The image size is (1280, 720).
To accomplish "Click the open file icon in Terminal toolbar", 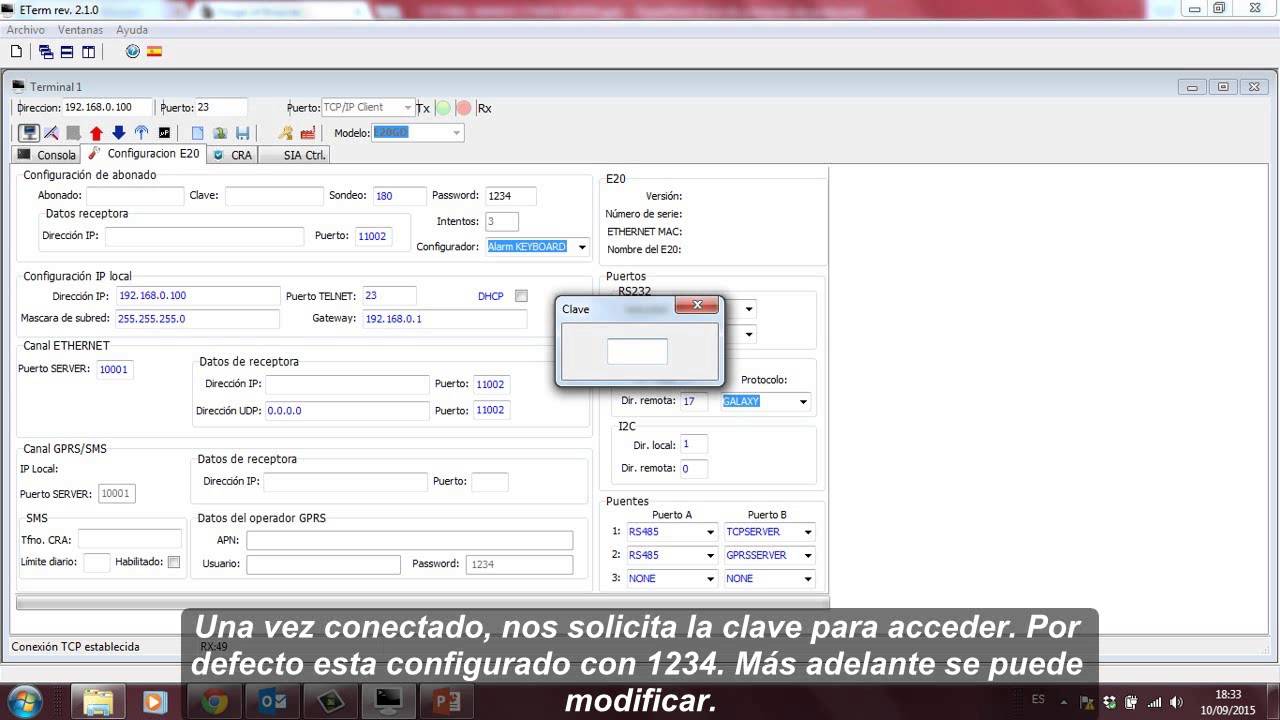I will click(220, 133).
